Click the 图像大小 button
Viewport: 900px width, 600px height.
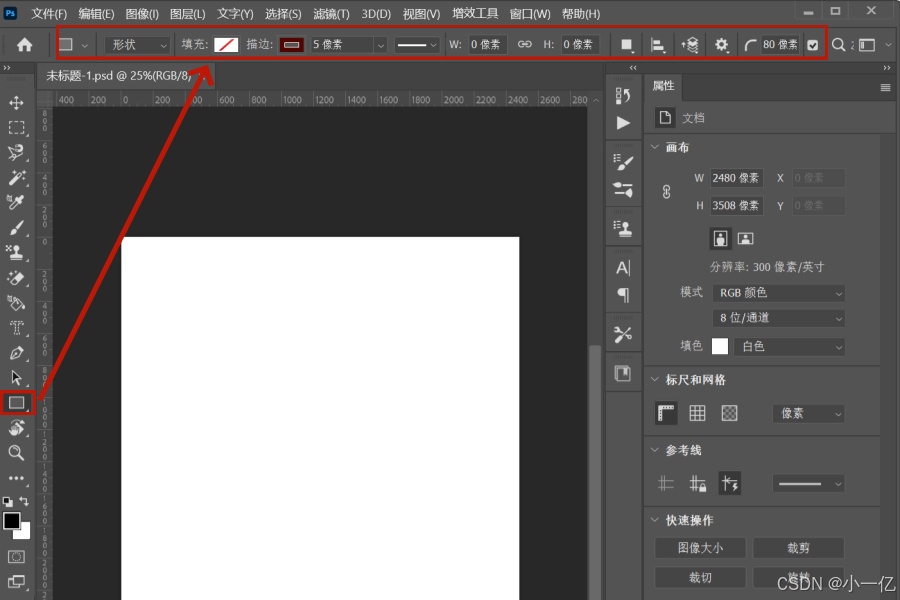coord(700,548)
